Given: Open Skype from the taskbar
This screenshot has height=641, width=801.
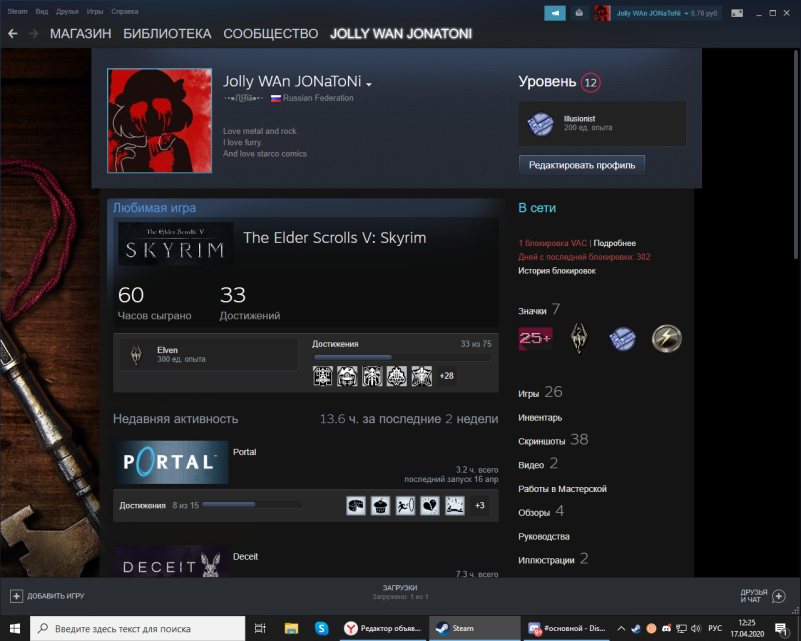Looking at the screenshot, I should tap(321, 628).
